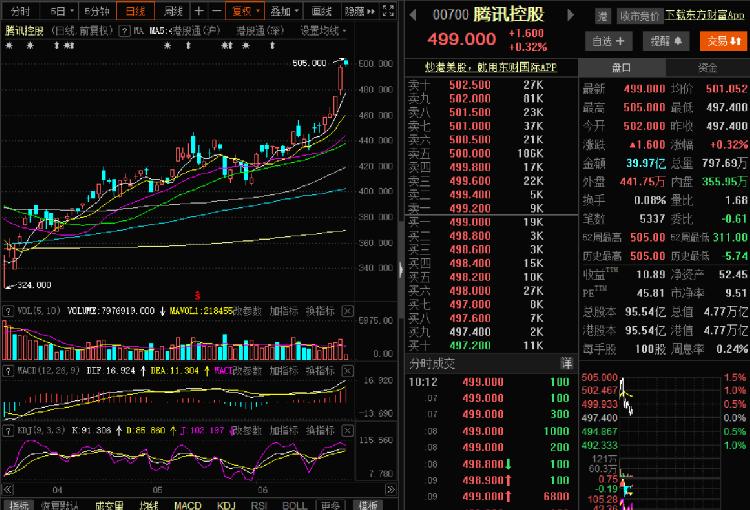Click the 10:12 trade of 499.000
The width and height of the screenshot is (750, 510).
click(x=491, y=382)
